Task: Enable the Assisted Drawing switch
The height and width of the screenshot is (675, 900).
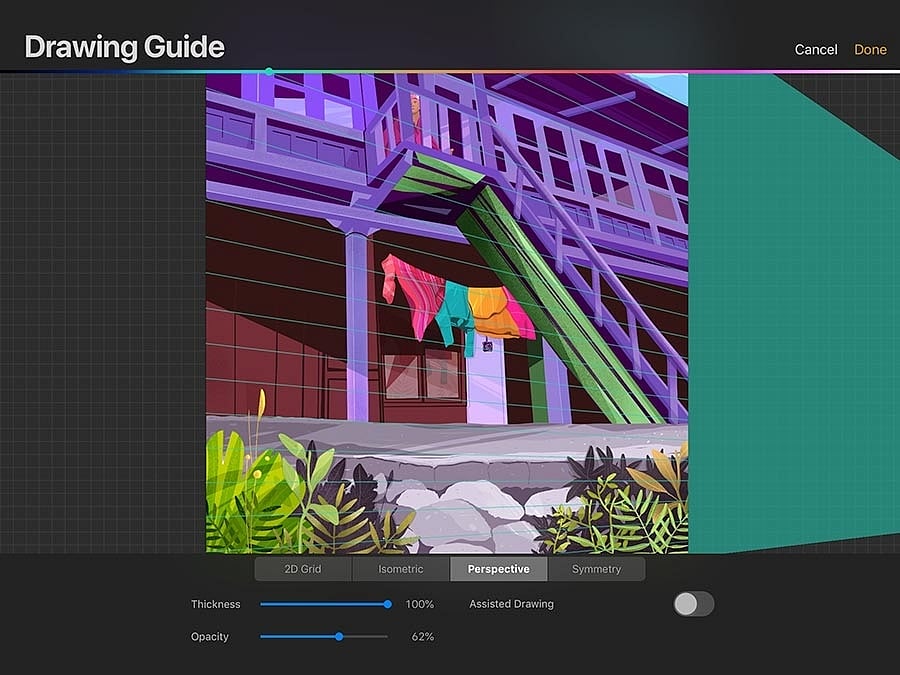Action: point(694,604)
